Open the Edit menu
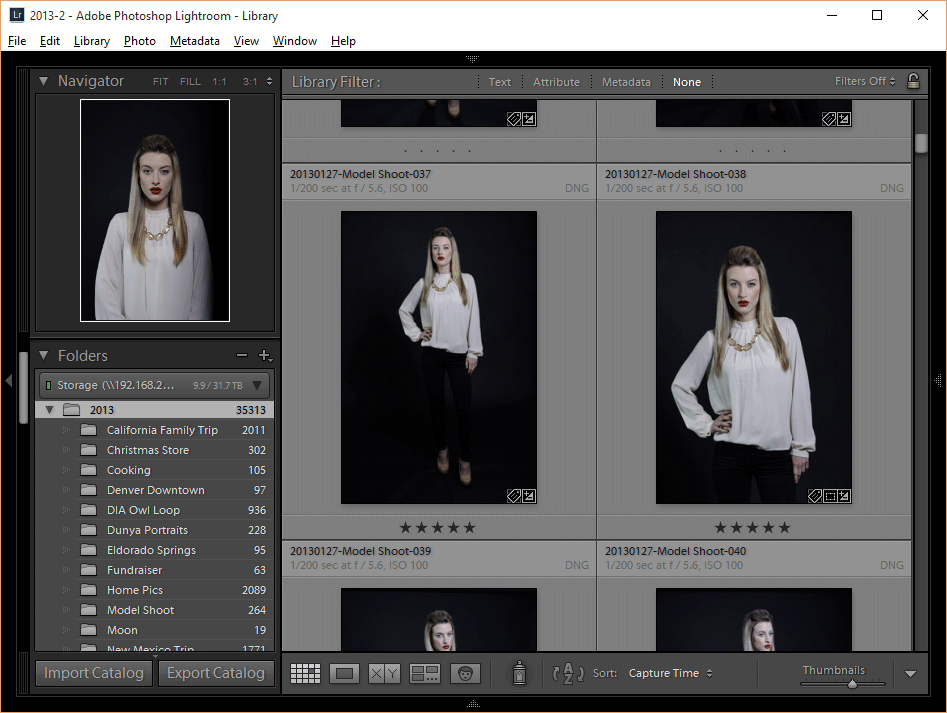947x713 pixels. tap(50, 40)
